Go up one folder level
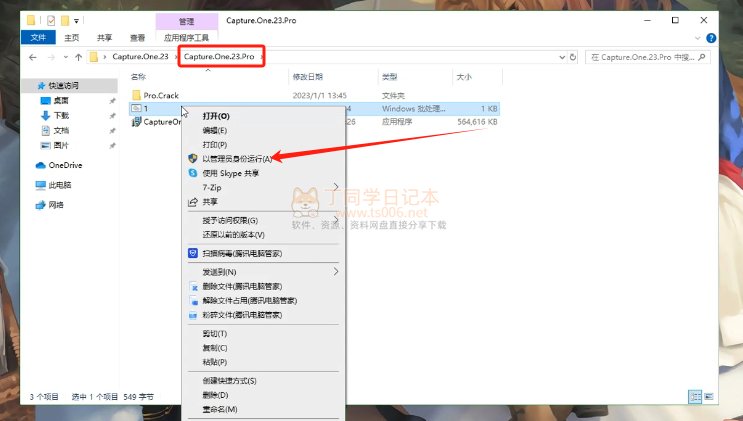The image size is (743, 421). click(79, 57)
